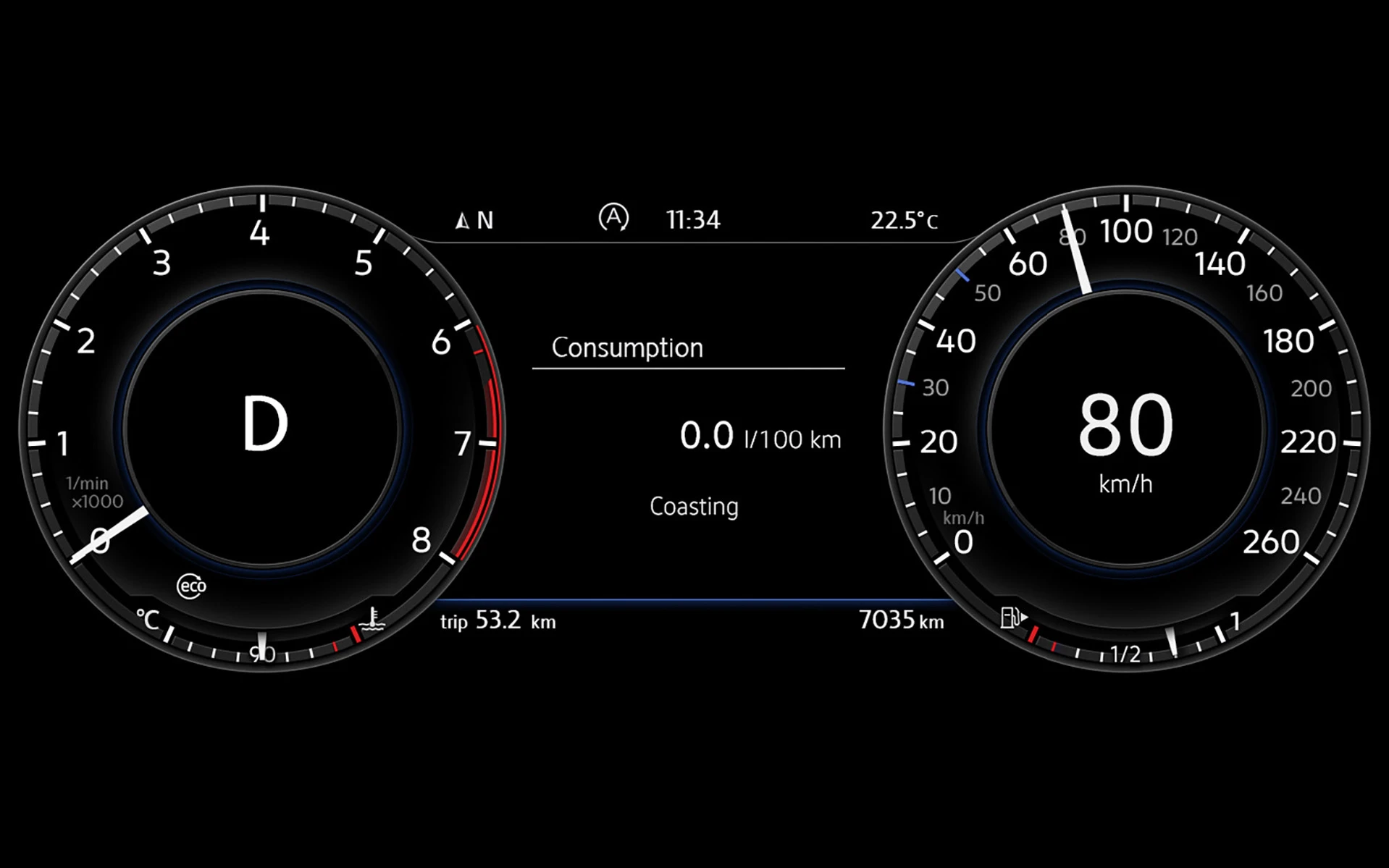
Task: Click the °C temperature gauge symbol
Action: 148,620
